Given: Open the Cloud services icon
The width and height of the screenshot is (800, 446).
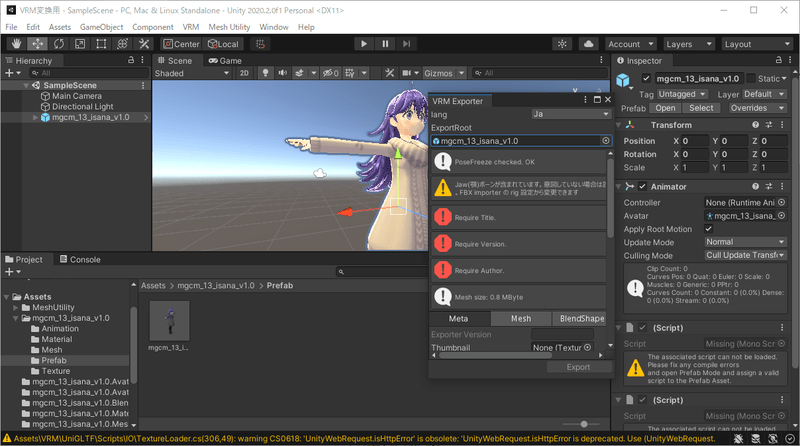Looking at the screenshot, I should [x=588, y=44].
